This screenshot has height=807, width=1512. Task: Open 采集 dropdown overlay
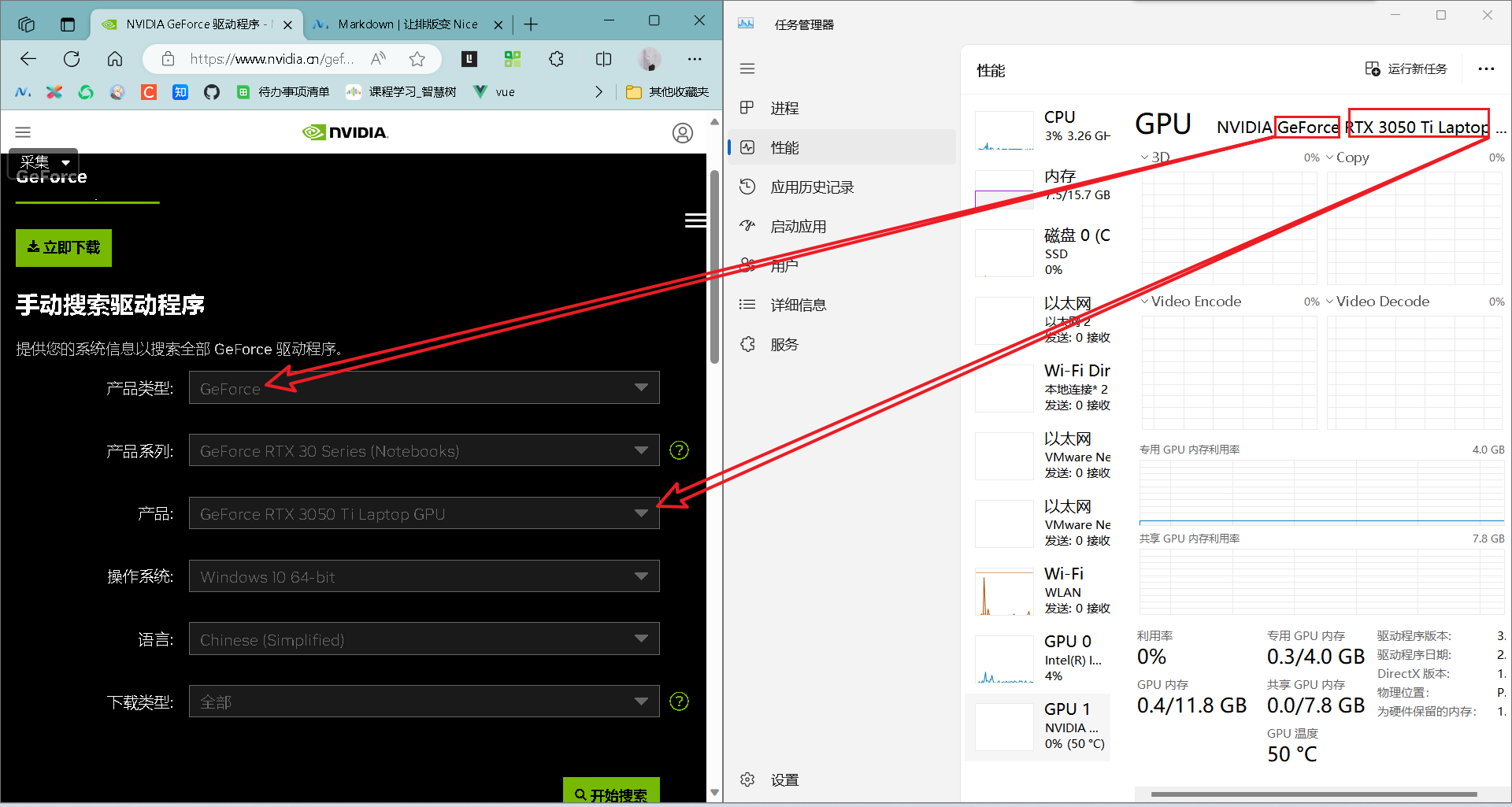click(x=43, y=161)
